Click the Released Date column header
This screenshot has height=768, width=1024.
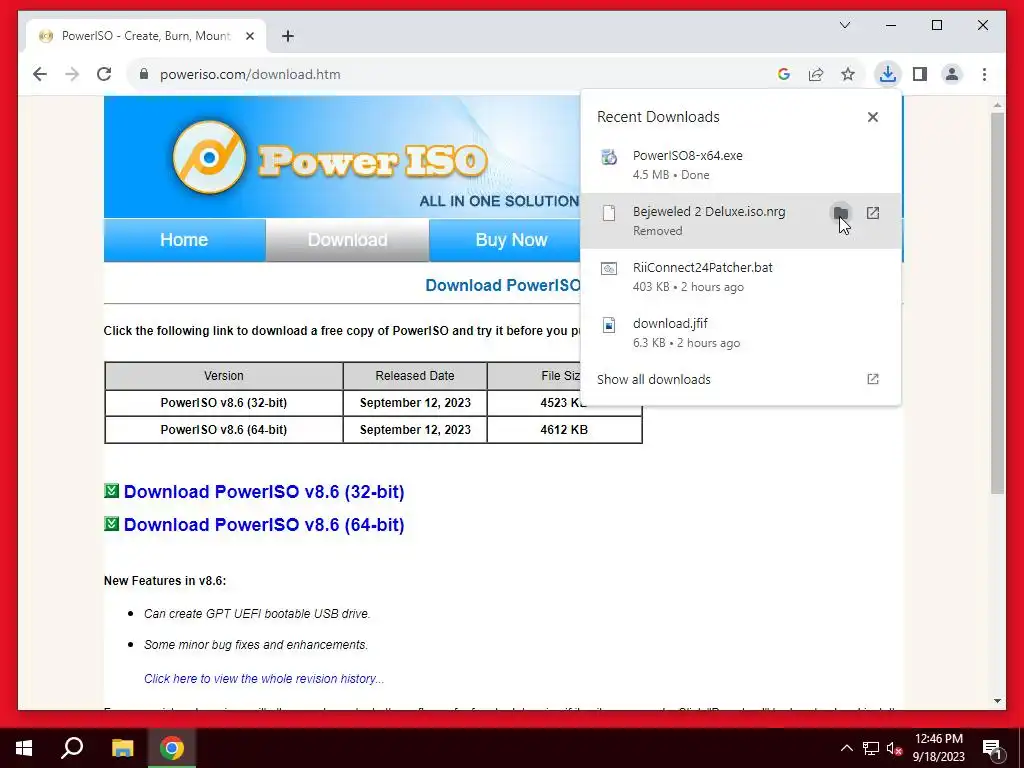415,376
